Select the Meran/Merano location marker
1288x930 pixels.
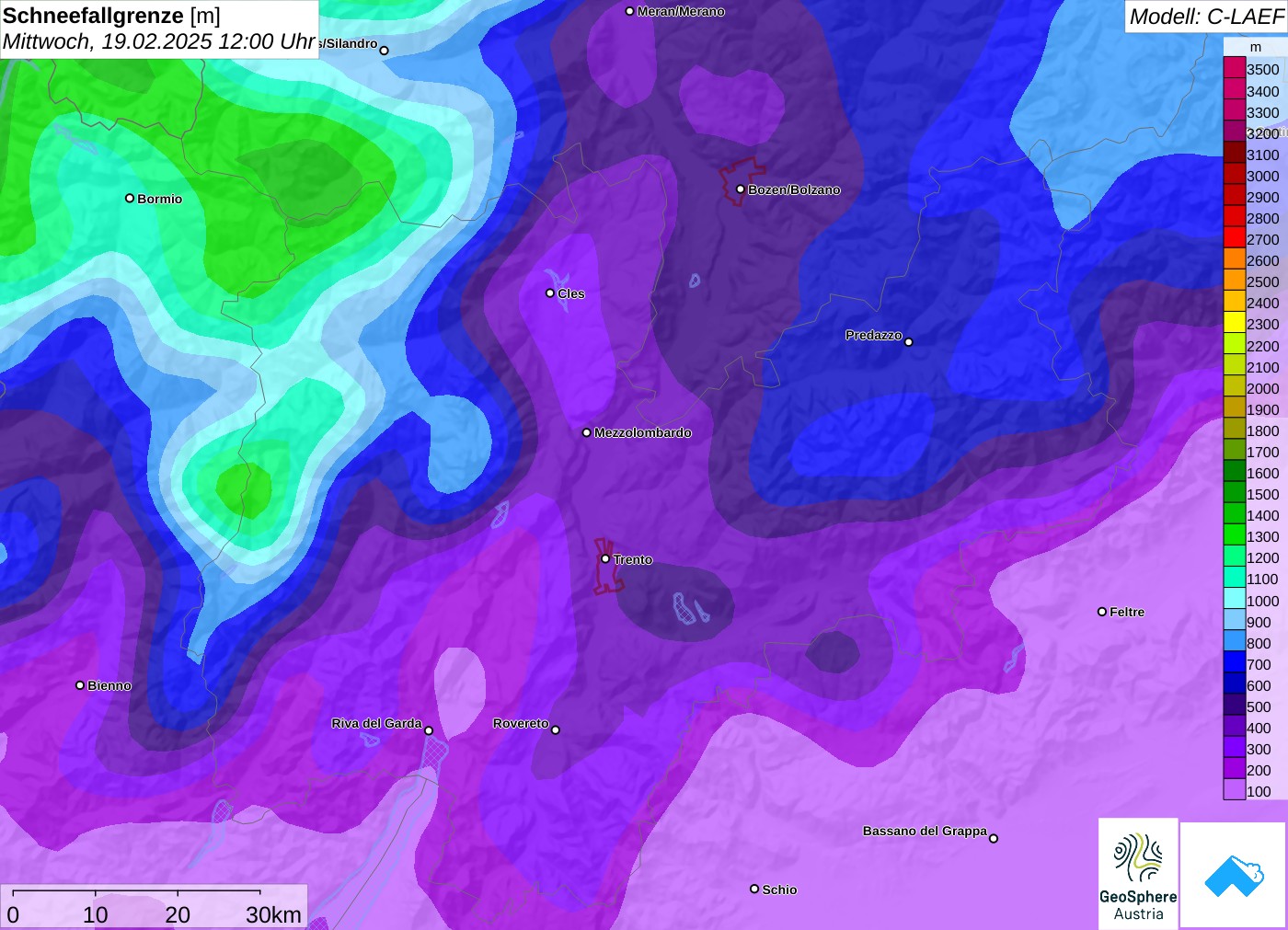coord(629,11)
